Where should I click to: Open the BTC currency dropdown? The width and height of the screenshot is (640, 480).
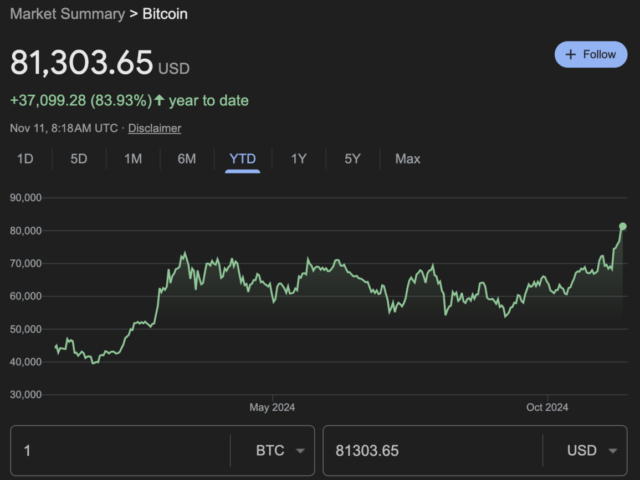coord(281,451)
